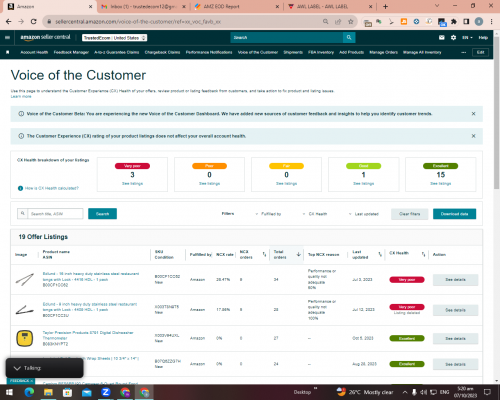This screenshot has height=400, width=500.
Task: Click the Taylor thermometer product thumbnail
Action: (25, 338)
